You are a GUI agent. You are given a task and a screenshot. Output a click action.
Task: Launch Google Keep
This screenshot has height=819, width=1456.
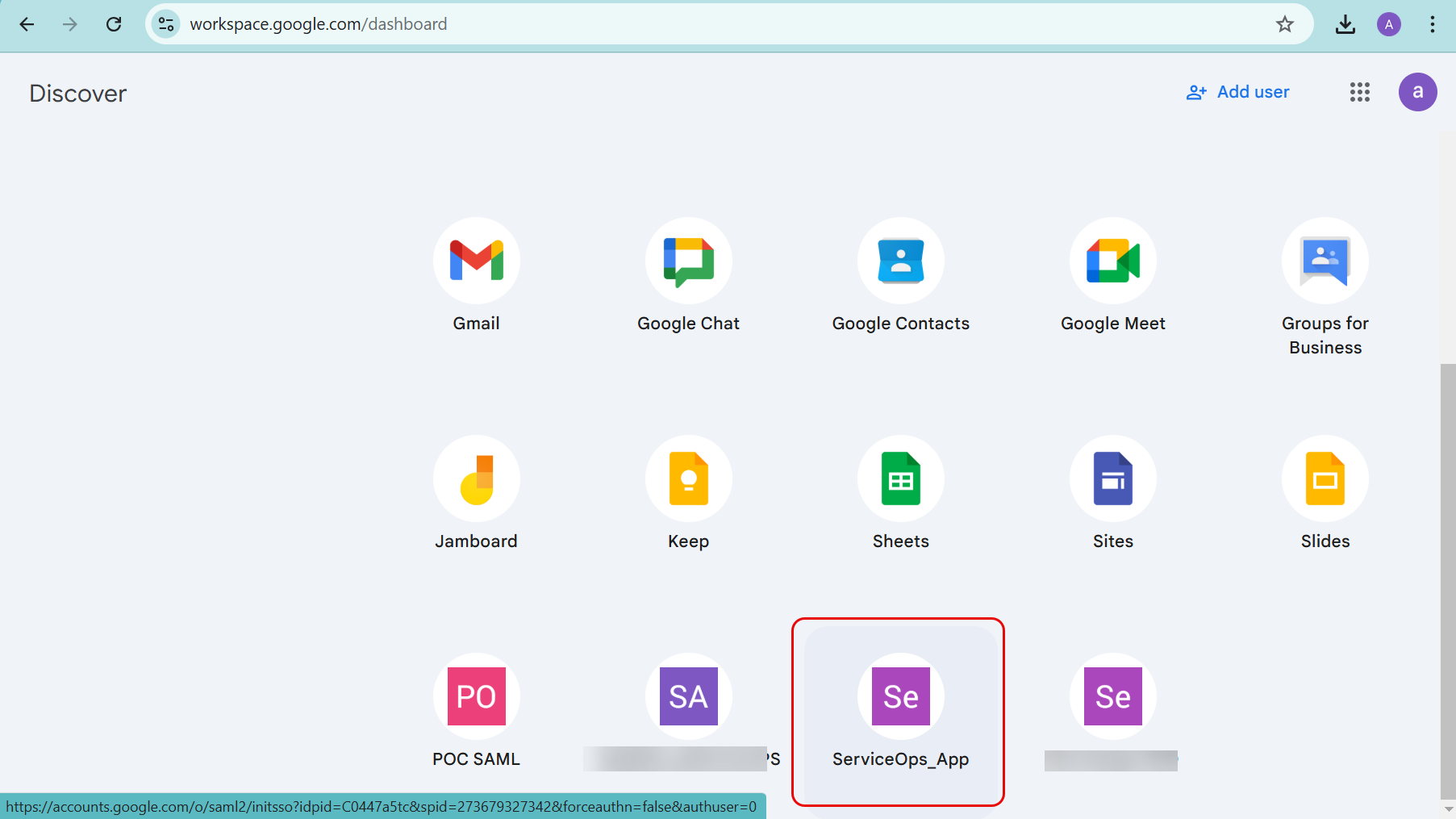click(x=688, y=478)
